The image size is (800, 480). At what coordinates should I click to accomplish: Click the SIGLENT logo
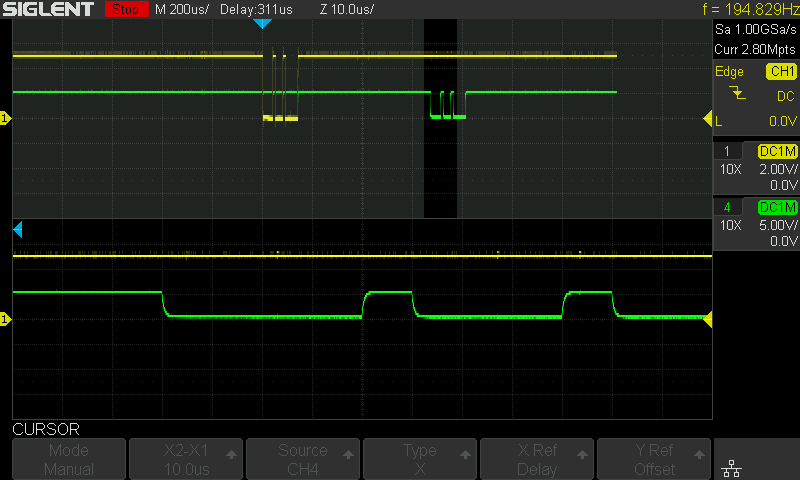(x=49, y=9)
